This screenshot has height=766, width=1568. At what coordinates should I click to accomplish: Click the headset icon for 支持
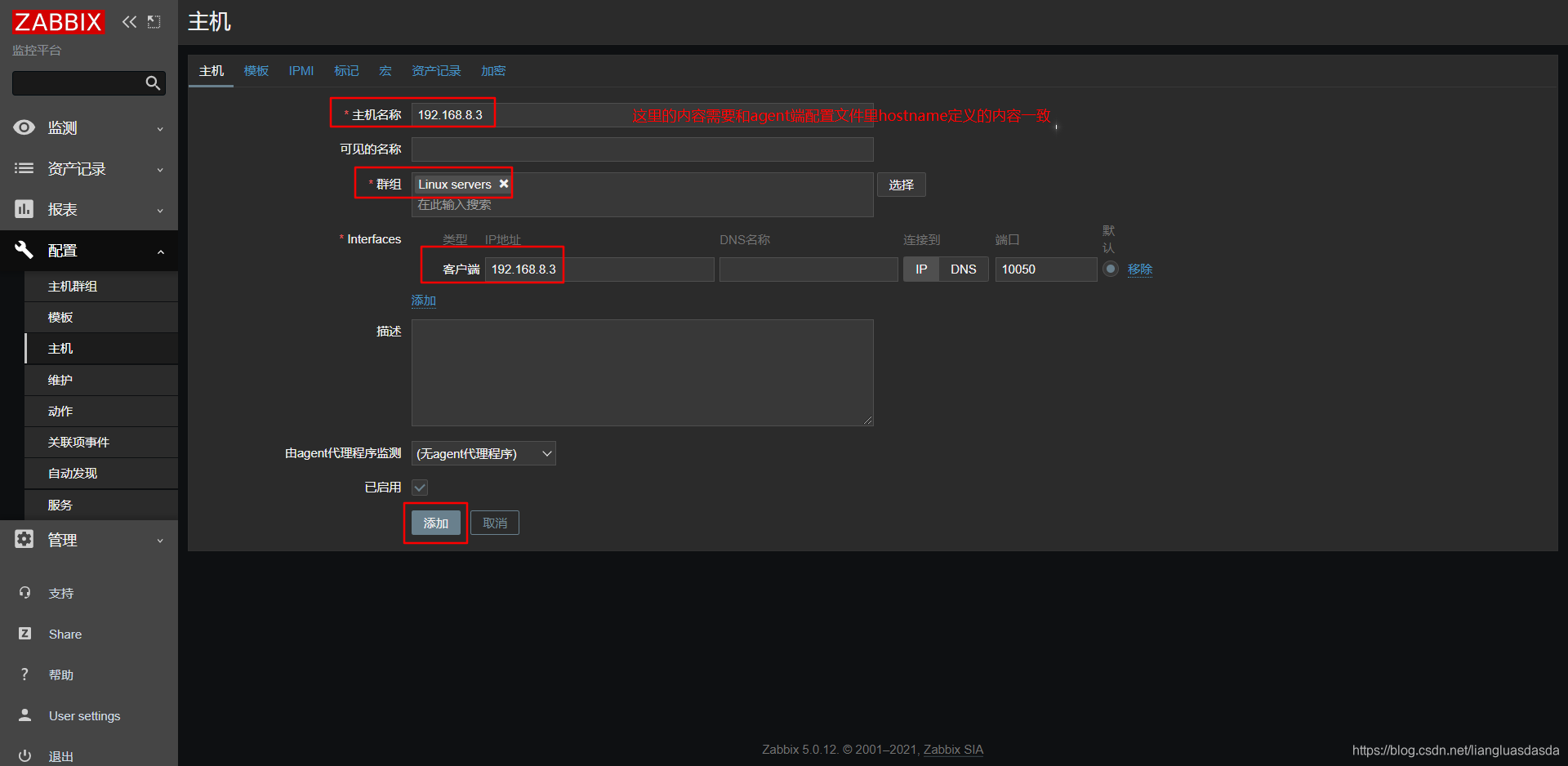(x=24, y=593)
